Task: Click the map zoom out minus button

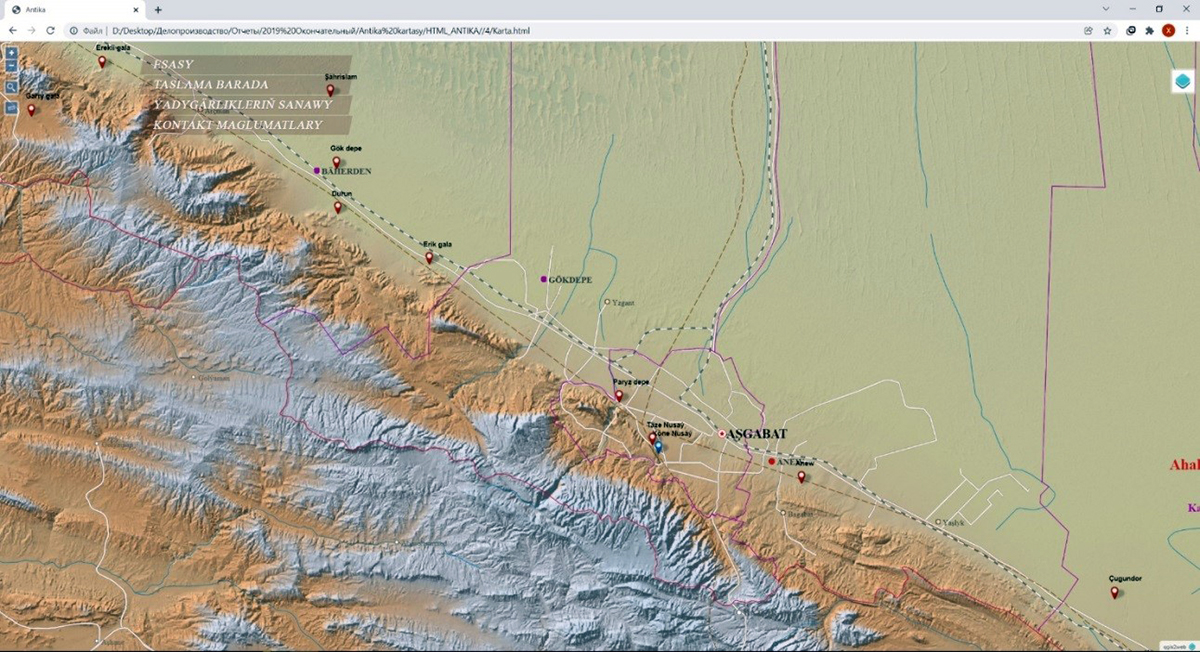Action: (x=11, y=66)
